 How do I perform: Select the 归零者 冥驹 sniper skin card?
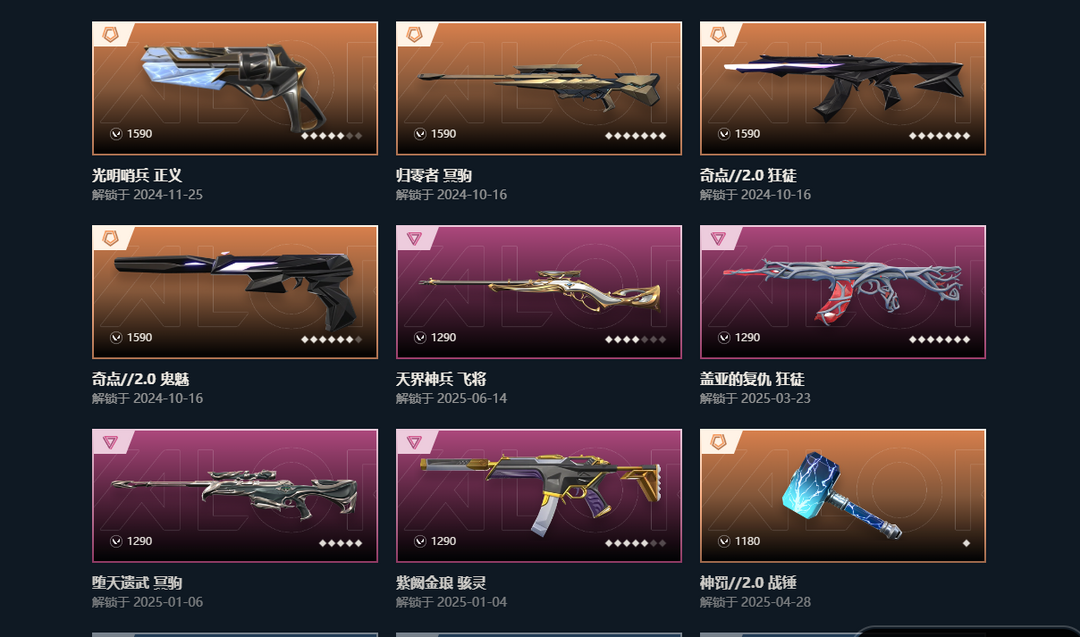[539, 88]
